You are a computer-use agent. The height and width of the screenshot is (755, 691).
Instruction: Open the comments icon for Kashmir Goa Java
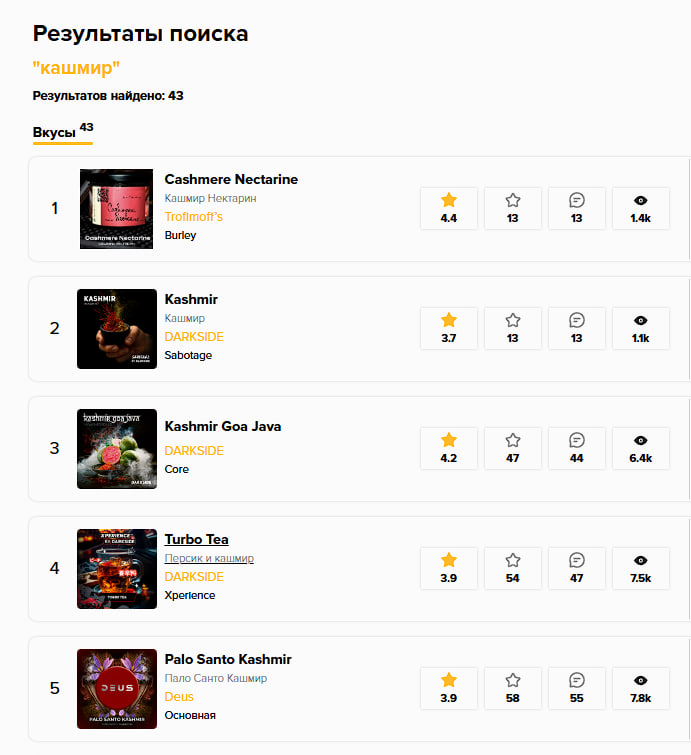577,440
